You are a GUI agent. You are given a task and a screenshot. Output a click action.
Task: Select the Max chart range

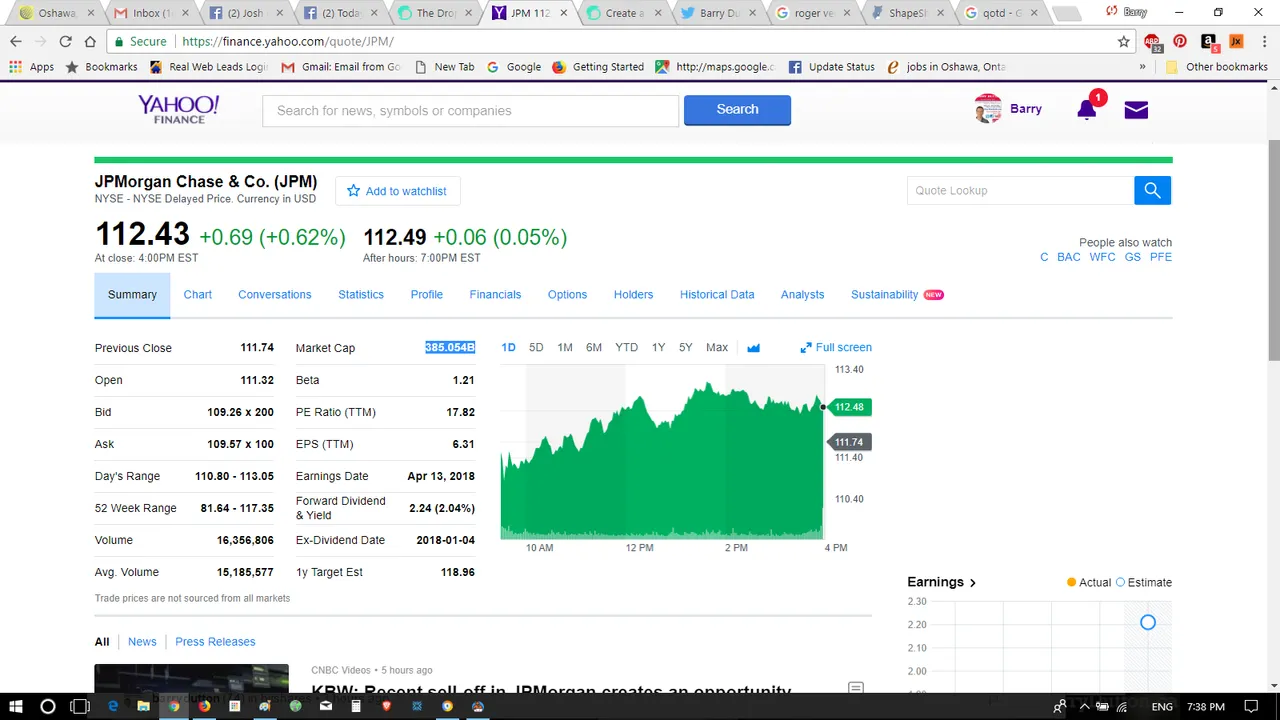click(717, 348)
